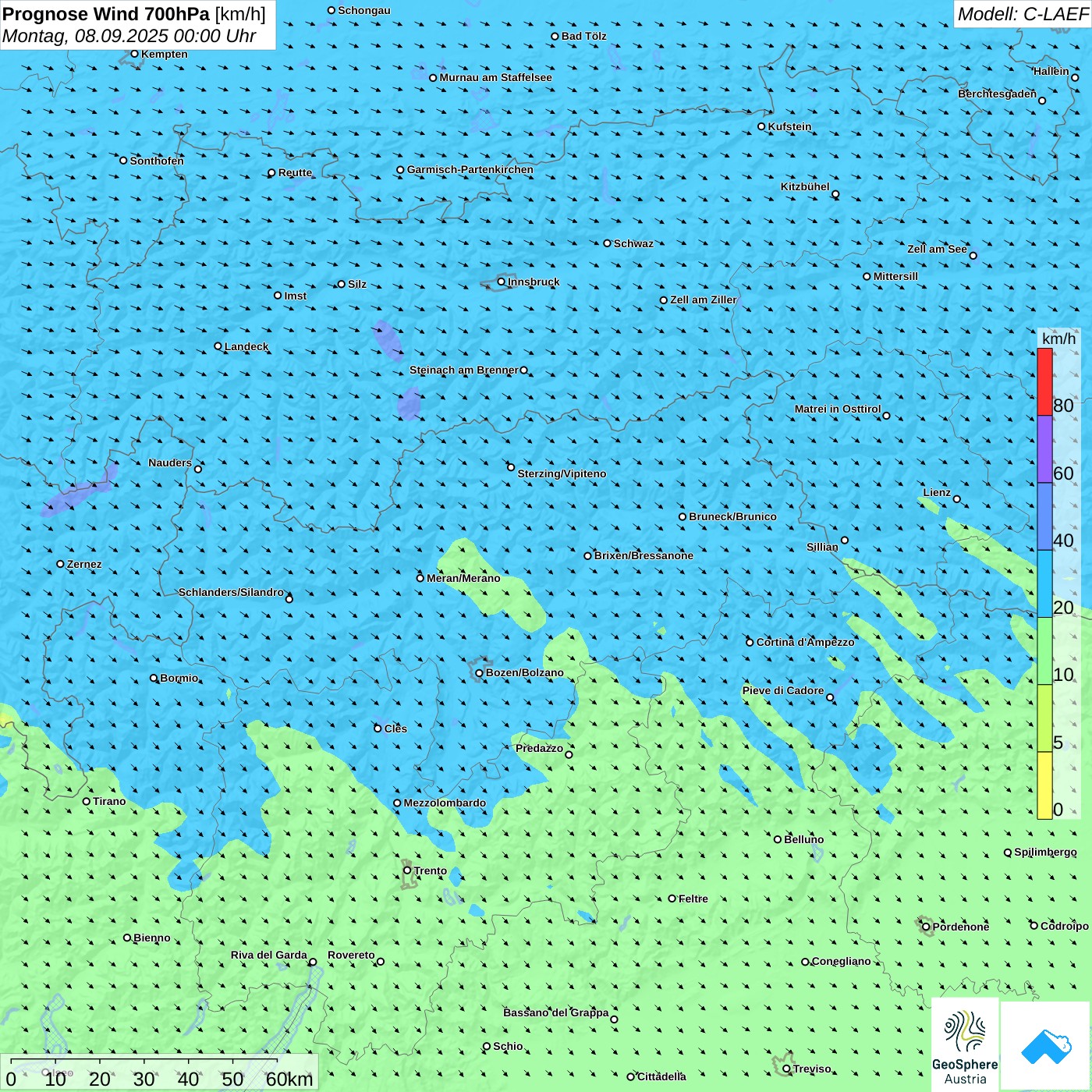The width and height of the screenshot is (1092, 1092).
Task: Click the Riva del Garda label
Action: pos(269,955)
